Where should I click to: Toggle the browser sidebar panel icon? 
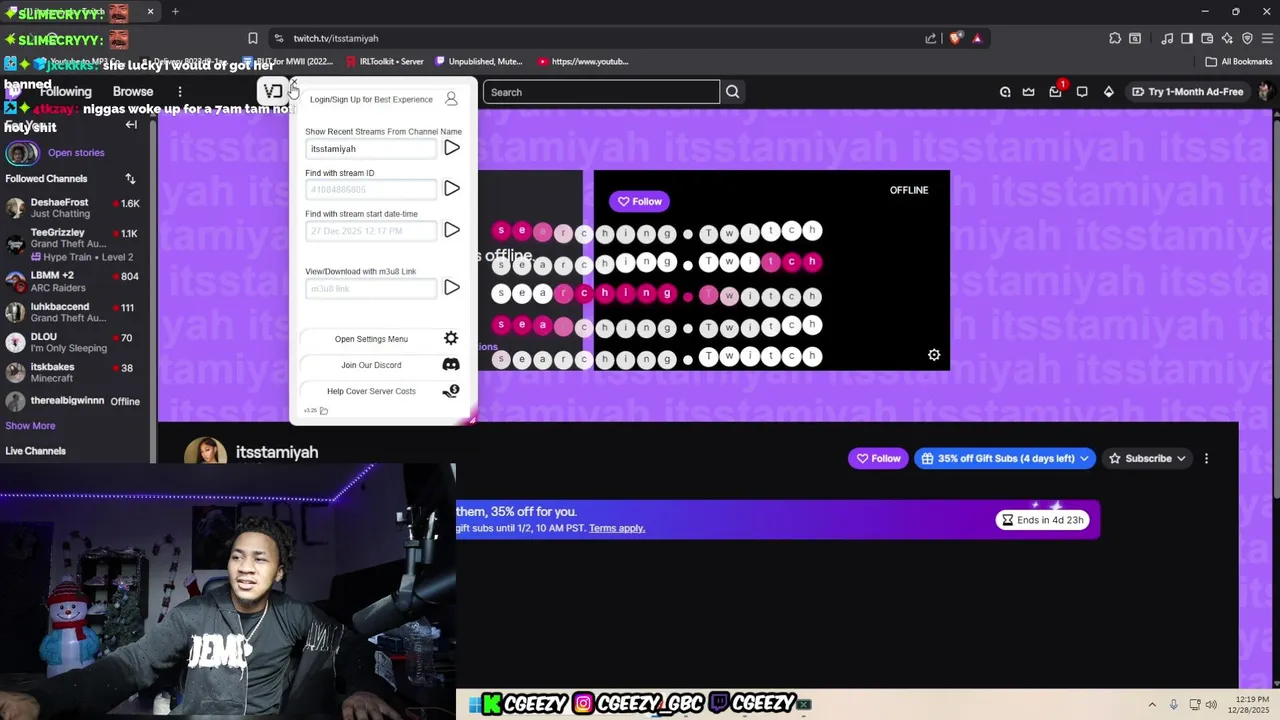(1187, 38)
